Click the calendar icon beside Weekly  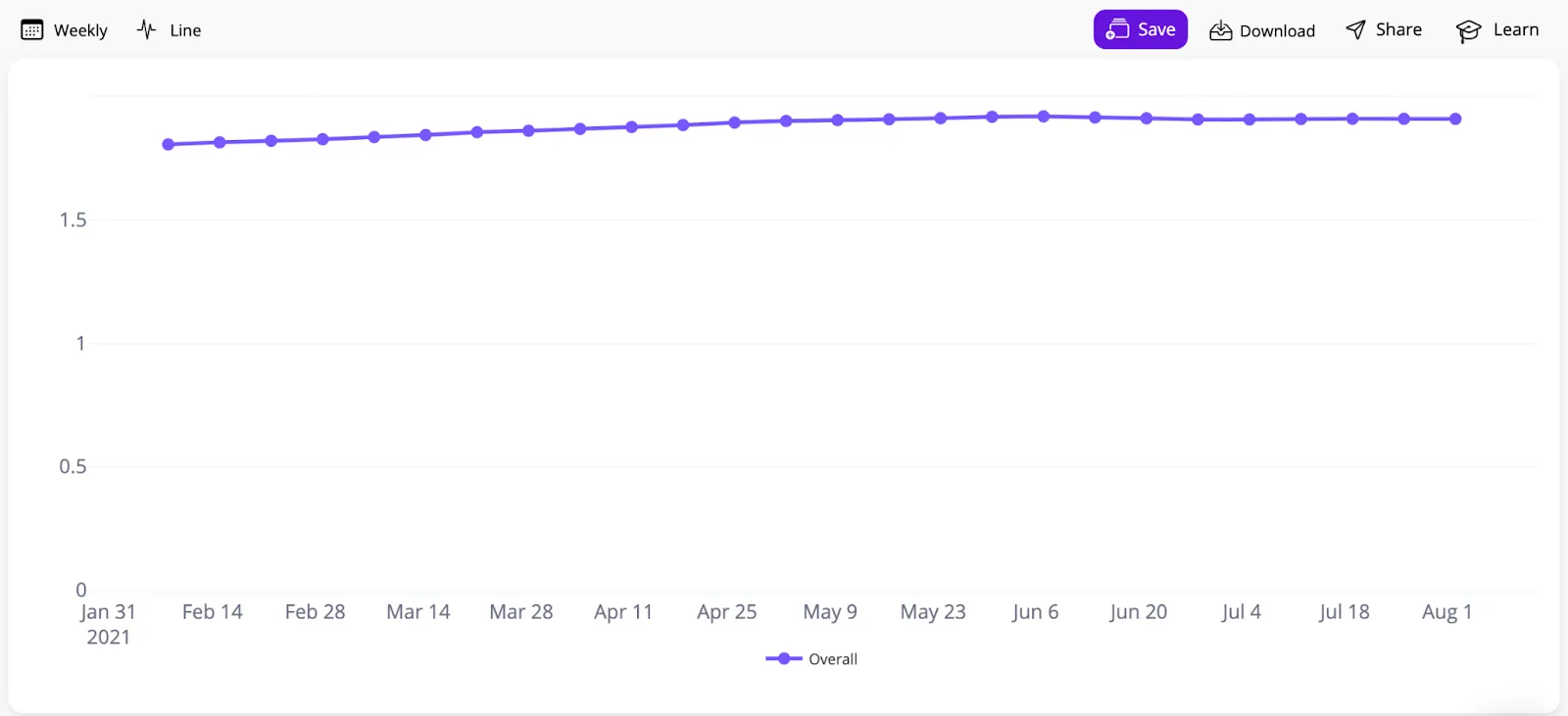[x=31, y=30]
